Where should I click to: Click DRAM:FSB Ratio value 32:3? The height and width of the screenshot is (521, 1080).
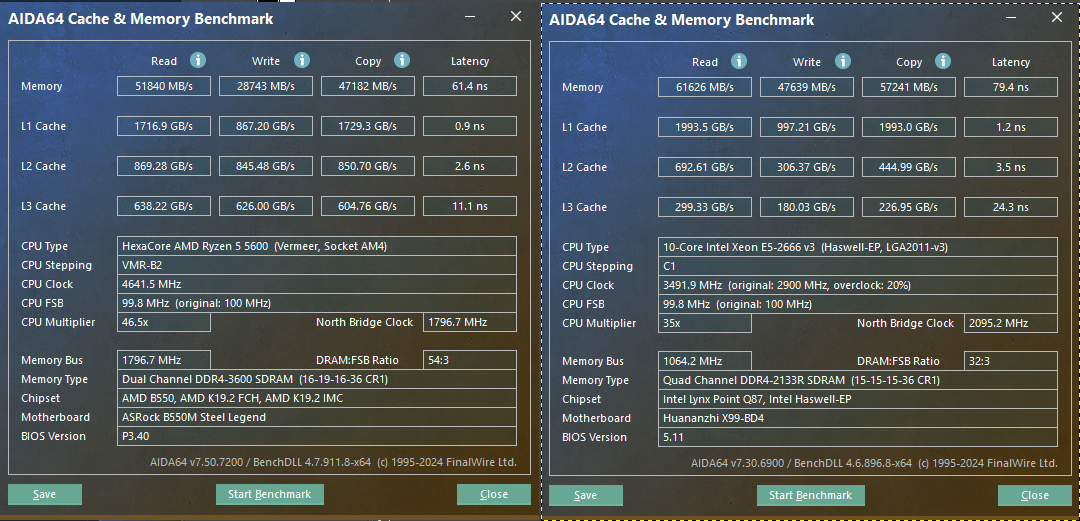[1010, 360]
